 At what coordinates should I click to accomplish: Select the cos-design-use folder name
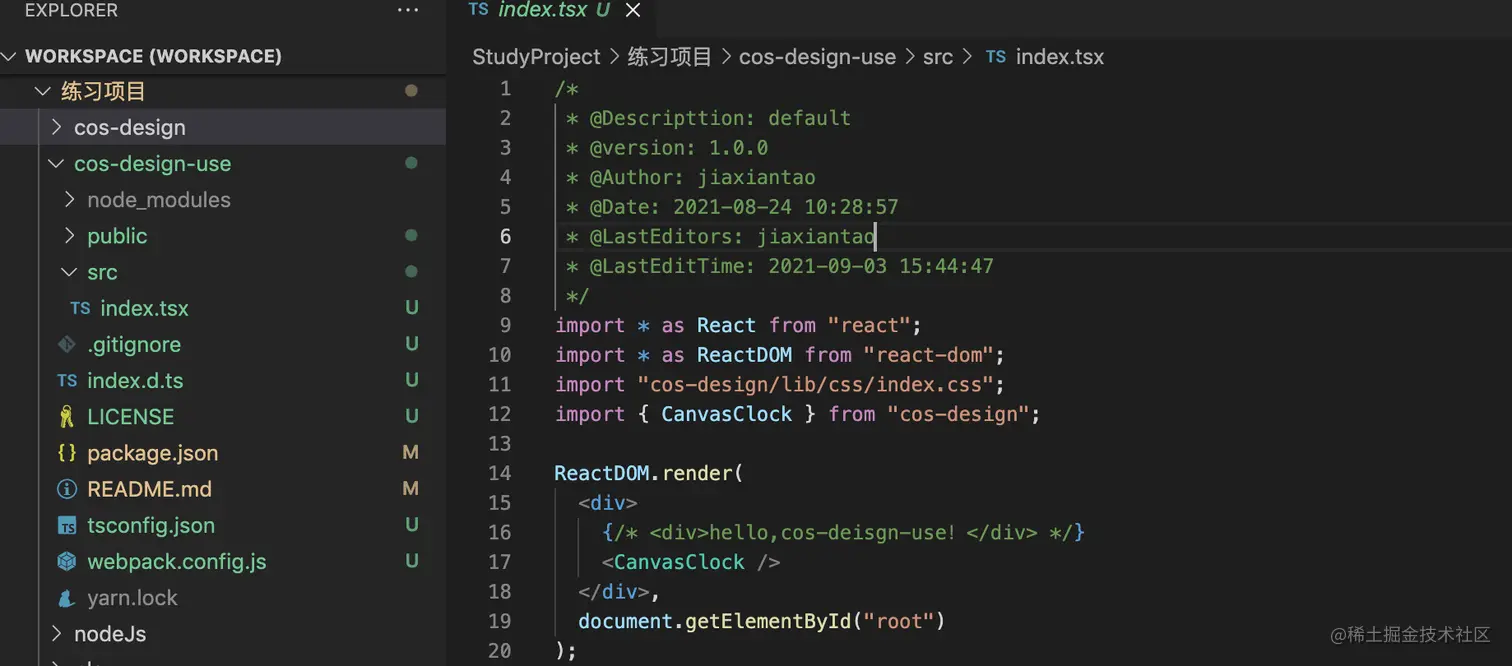152,163
